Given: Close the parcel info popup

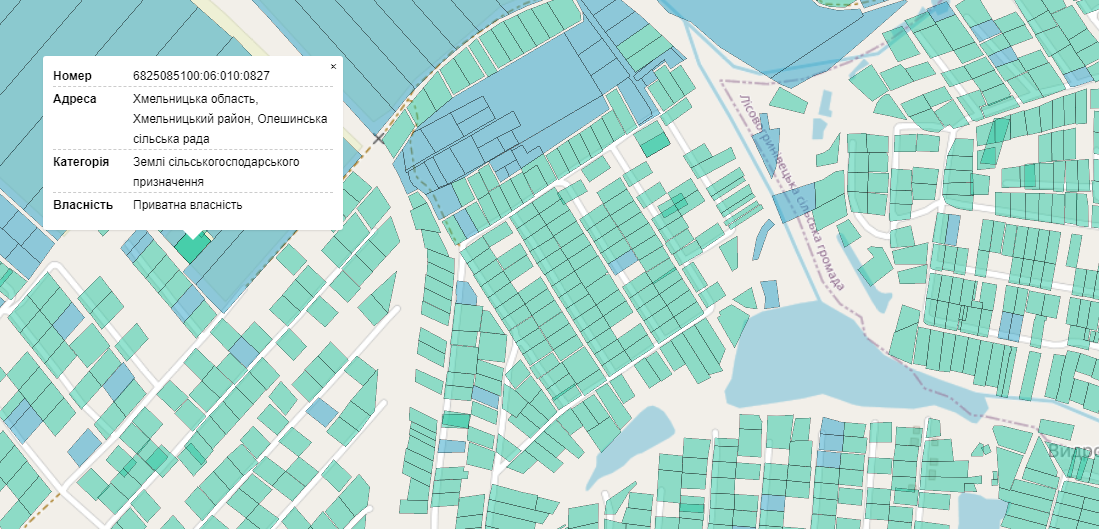Looking at the screenshot, I should click(x=334, y=67).
